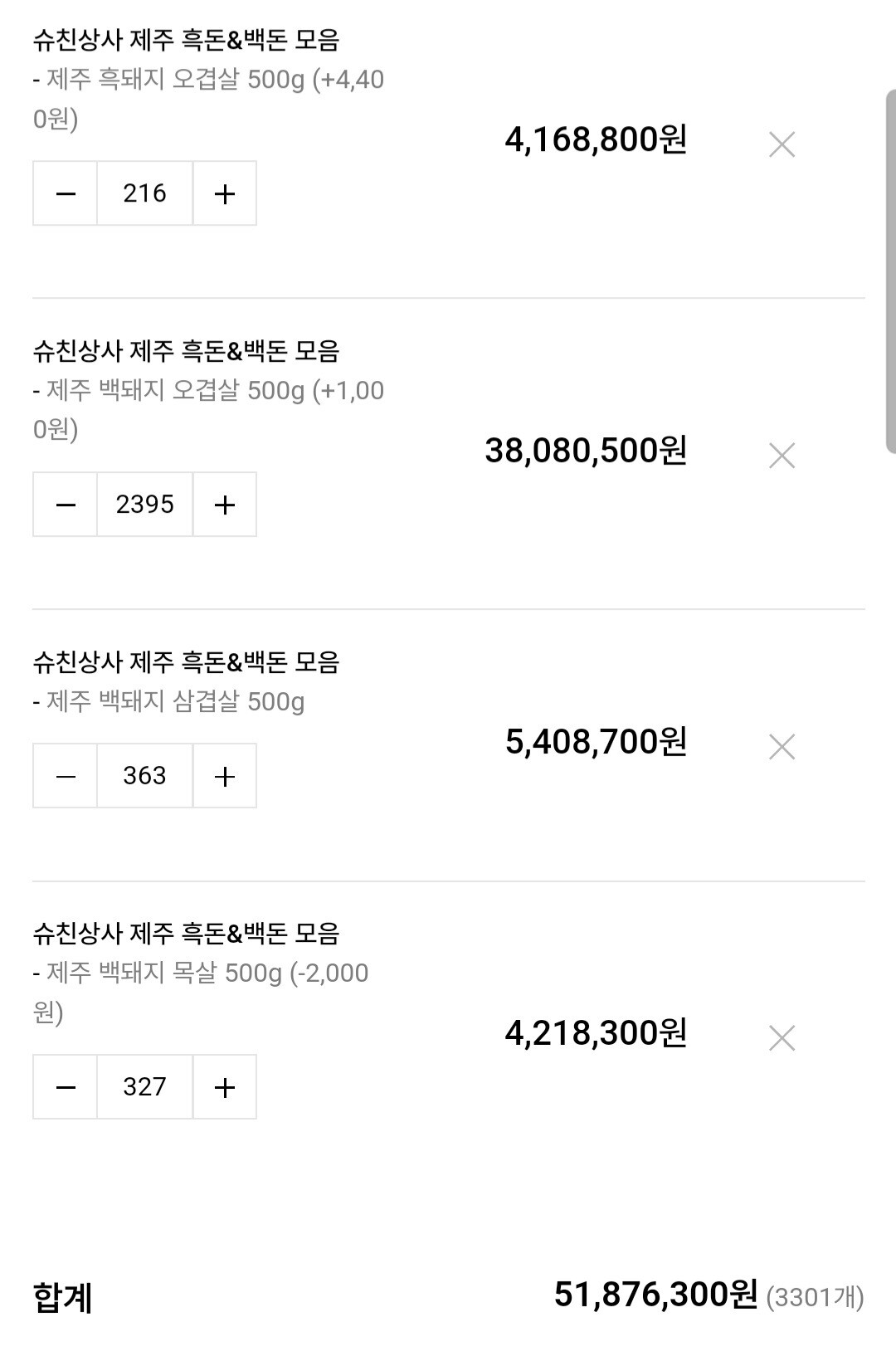Image resolution: width=896 pixels, height=1366 pixels.
Task: Click the 제주 백돼지 삼겹살 500g option text
Action: [175, 702]
